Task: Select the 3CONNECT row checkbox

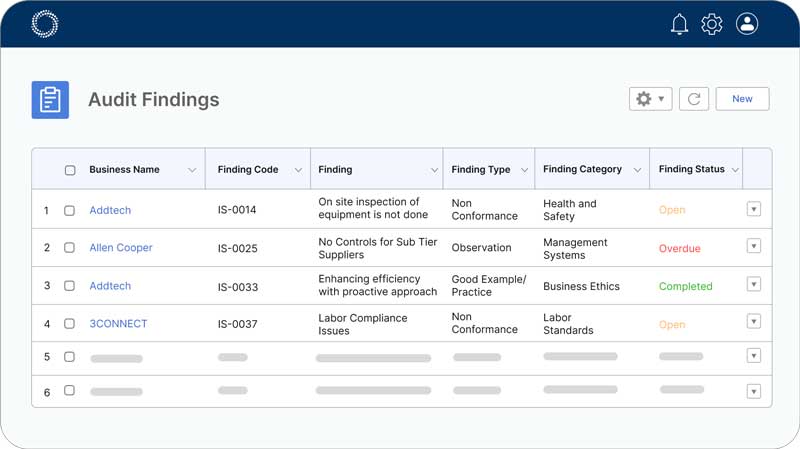Action: tap(70, 324)
